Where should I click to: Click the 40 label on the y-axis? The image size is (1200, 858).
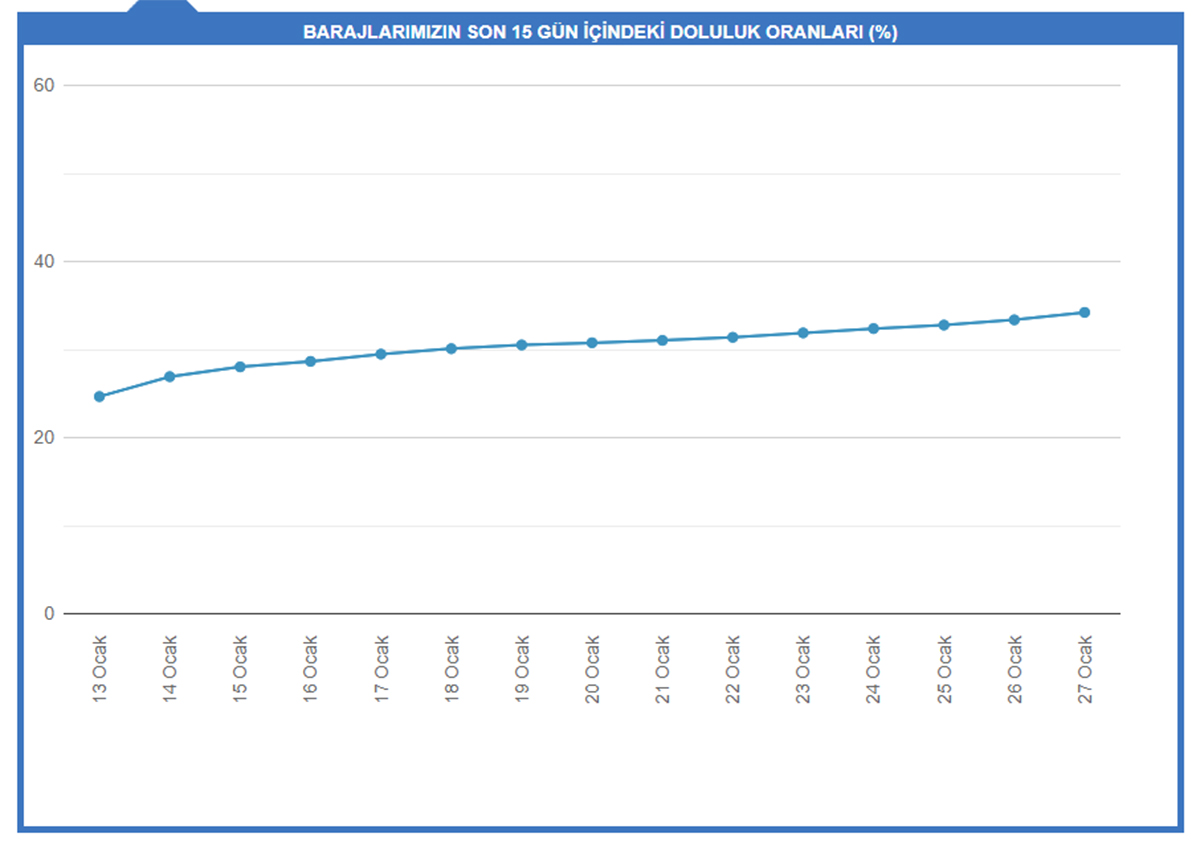43,262
